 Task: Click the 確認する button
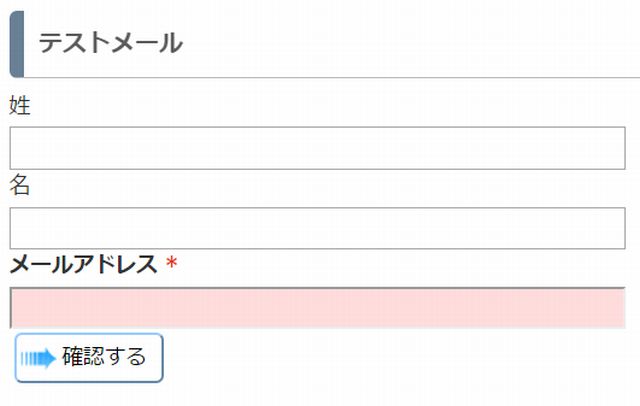point(89,358)
